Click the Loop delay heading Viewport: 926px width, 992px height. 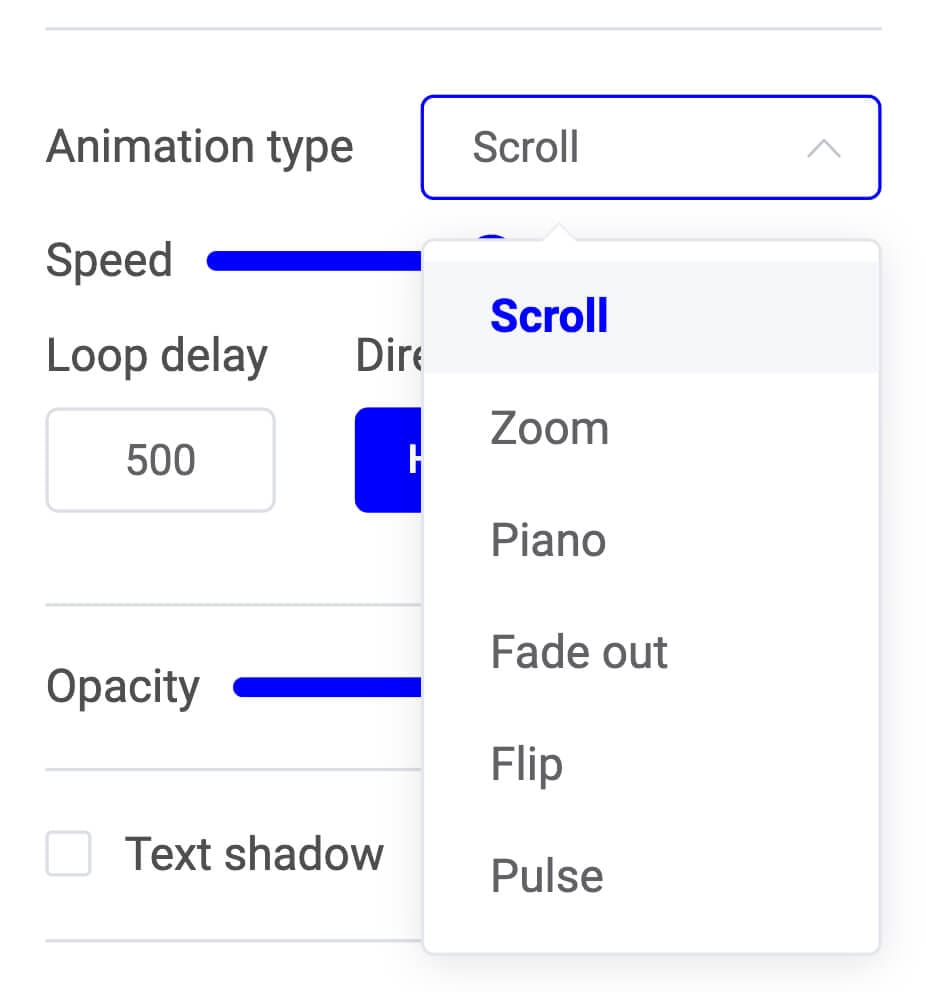157,355
